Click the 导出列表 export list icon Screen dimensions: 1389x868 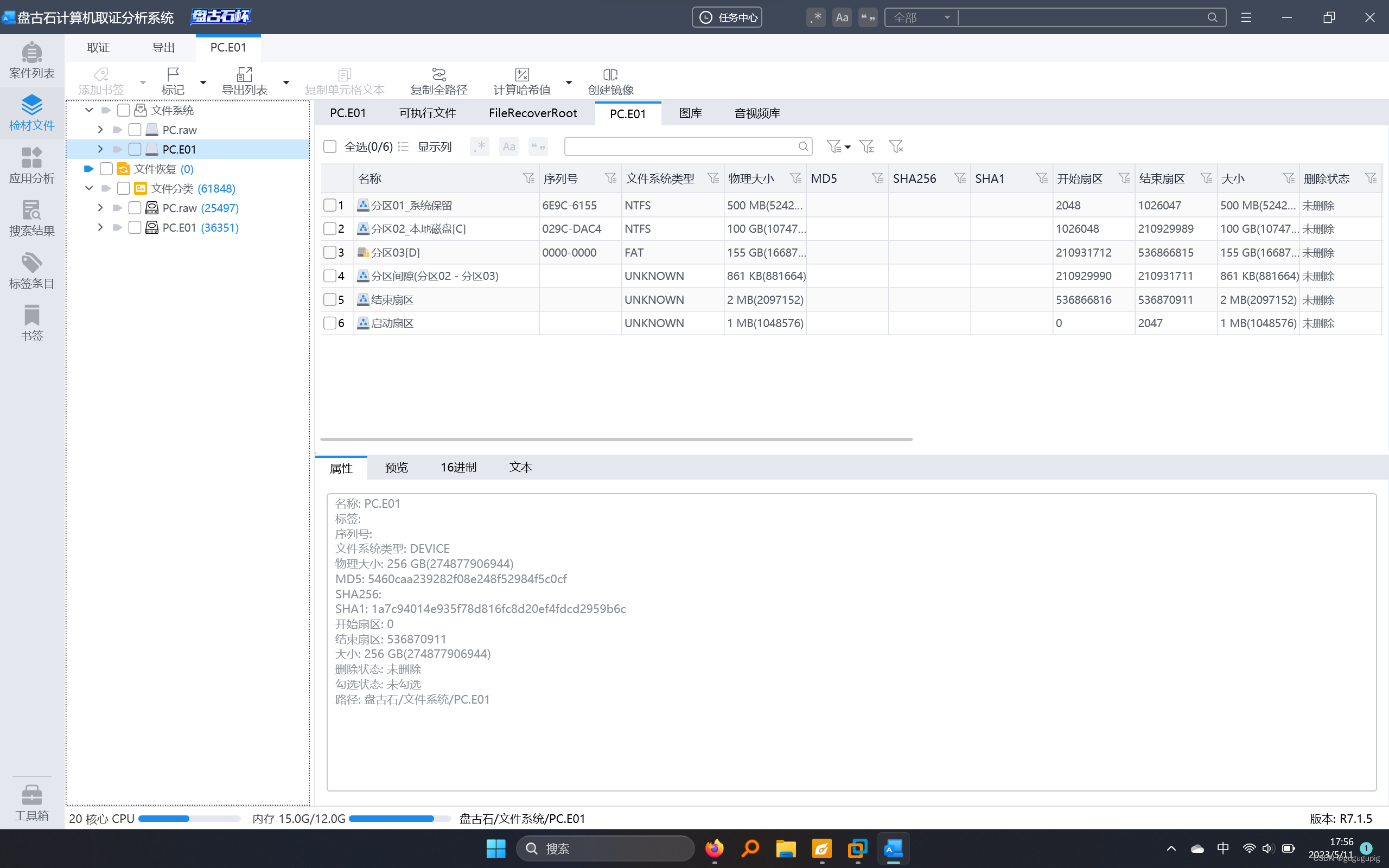[245, 81]
